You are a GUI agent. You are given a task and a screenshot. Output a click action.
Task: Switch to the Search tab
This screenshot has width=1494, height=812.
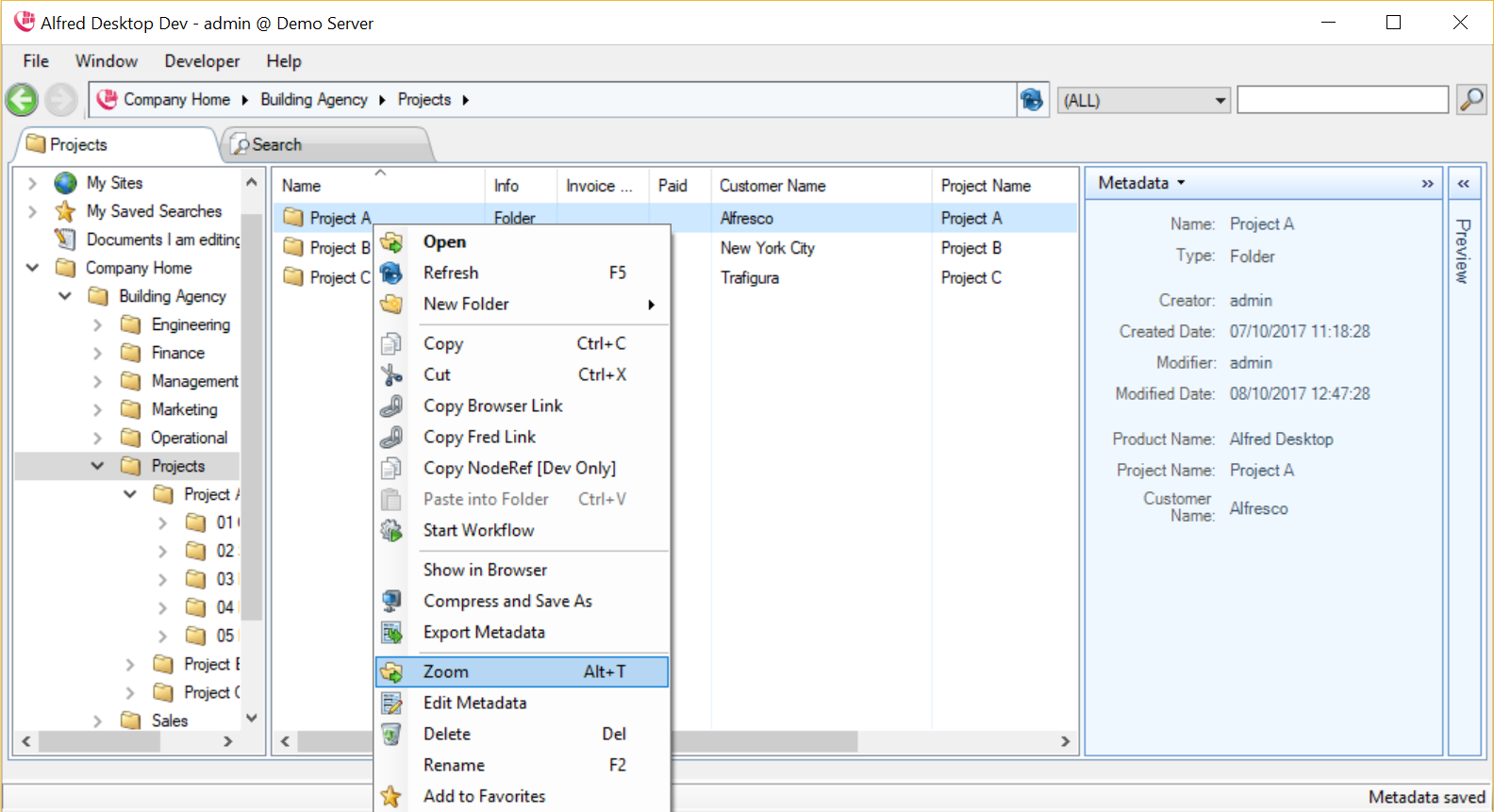(x=276, y=145)
